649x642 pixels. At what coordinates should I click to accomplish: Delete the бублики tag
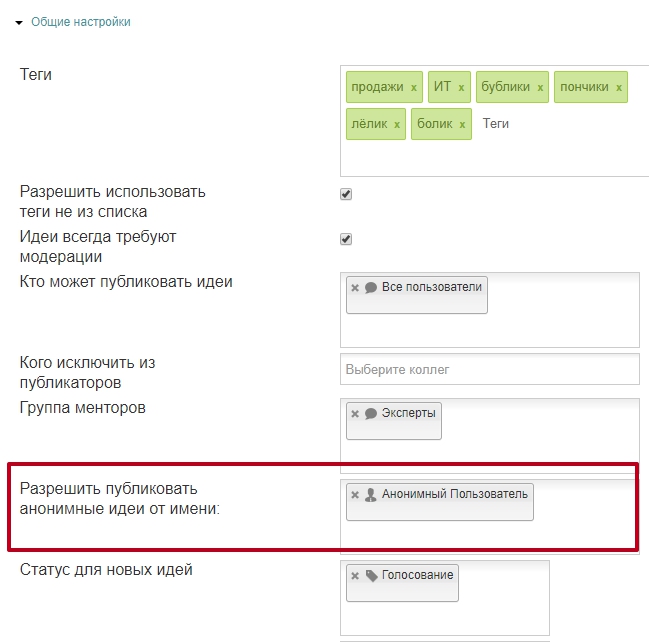(x=540, y=88)
